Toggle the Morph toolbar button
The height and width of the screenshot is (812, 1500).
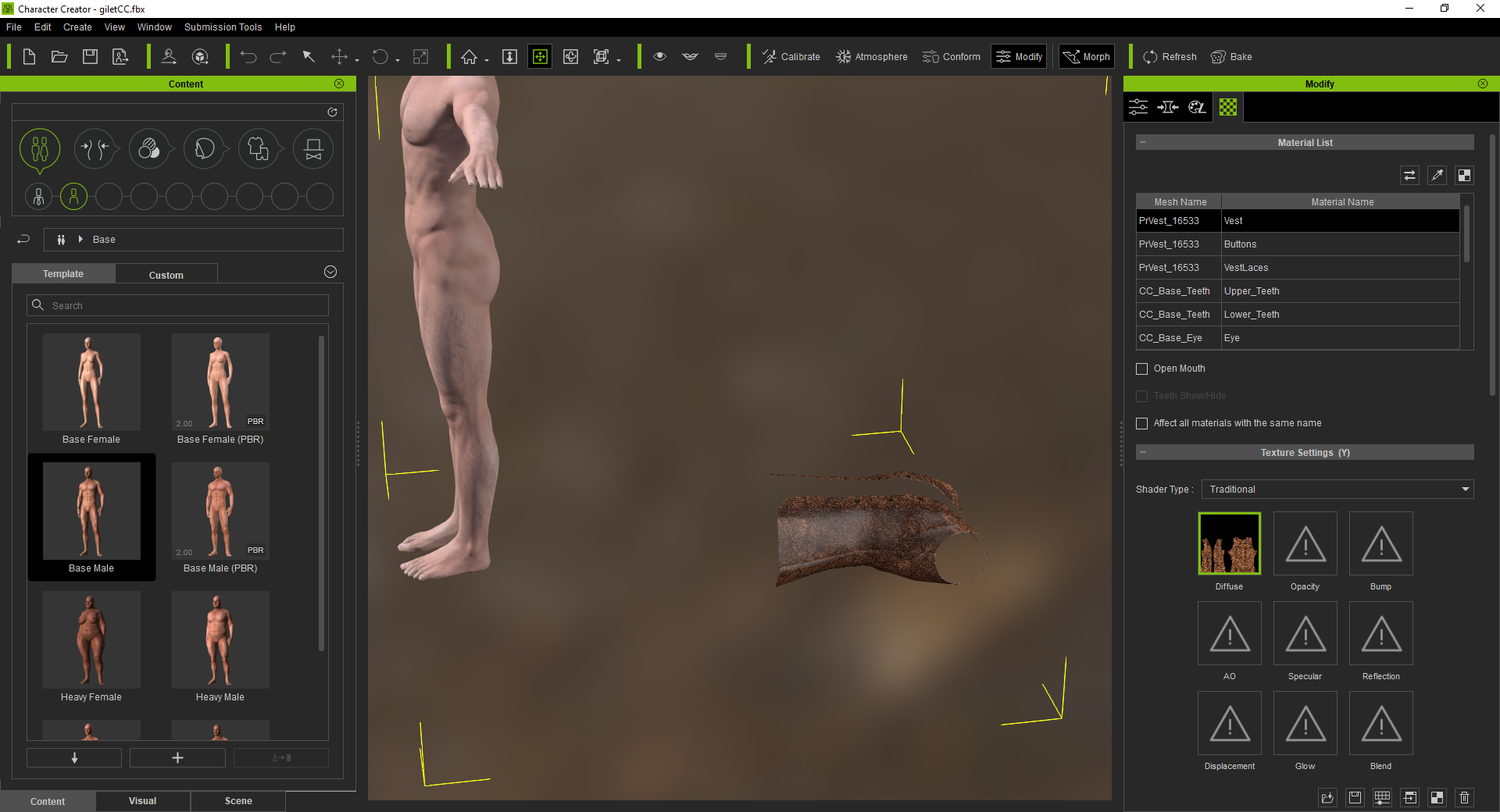click(1086, 57)
